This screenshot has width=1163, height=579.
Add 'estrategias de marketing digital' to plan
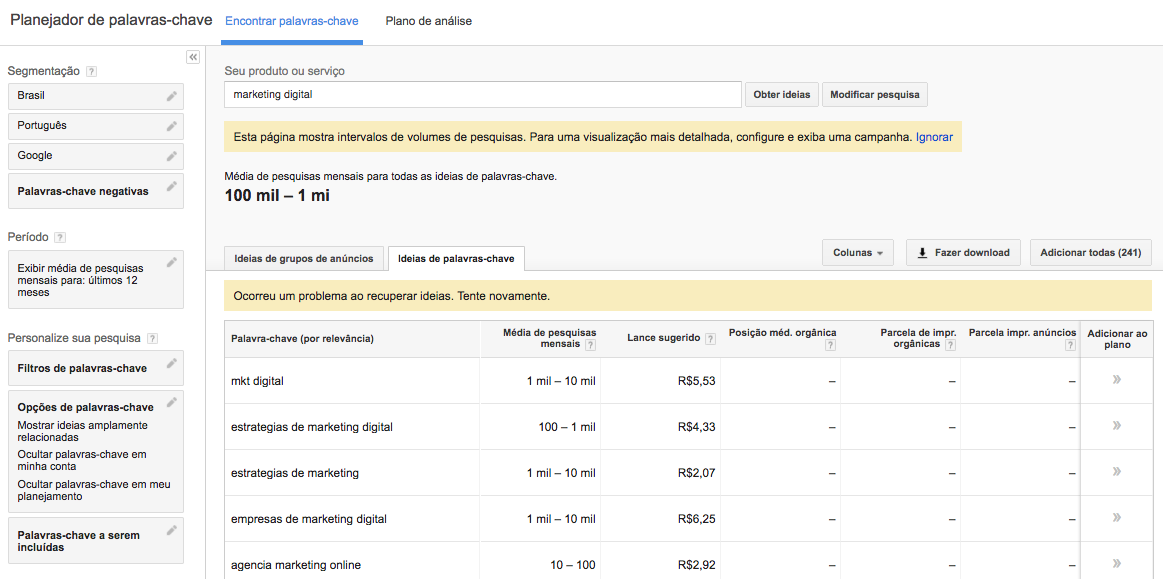pos(1116,426)
